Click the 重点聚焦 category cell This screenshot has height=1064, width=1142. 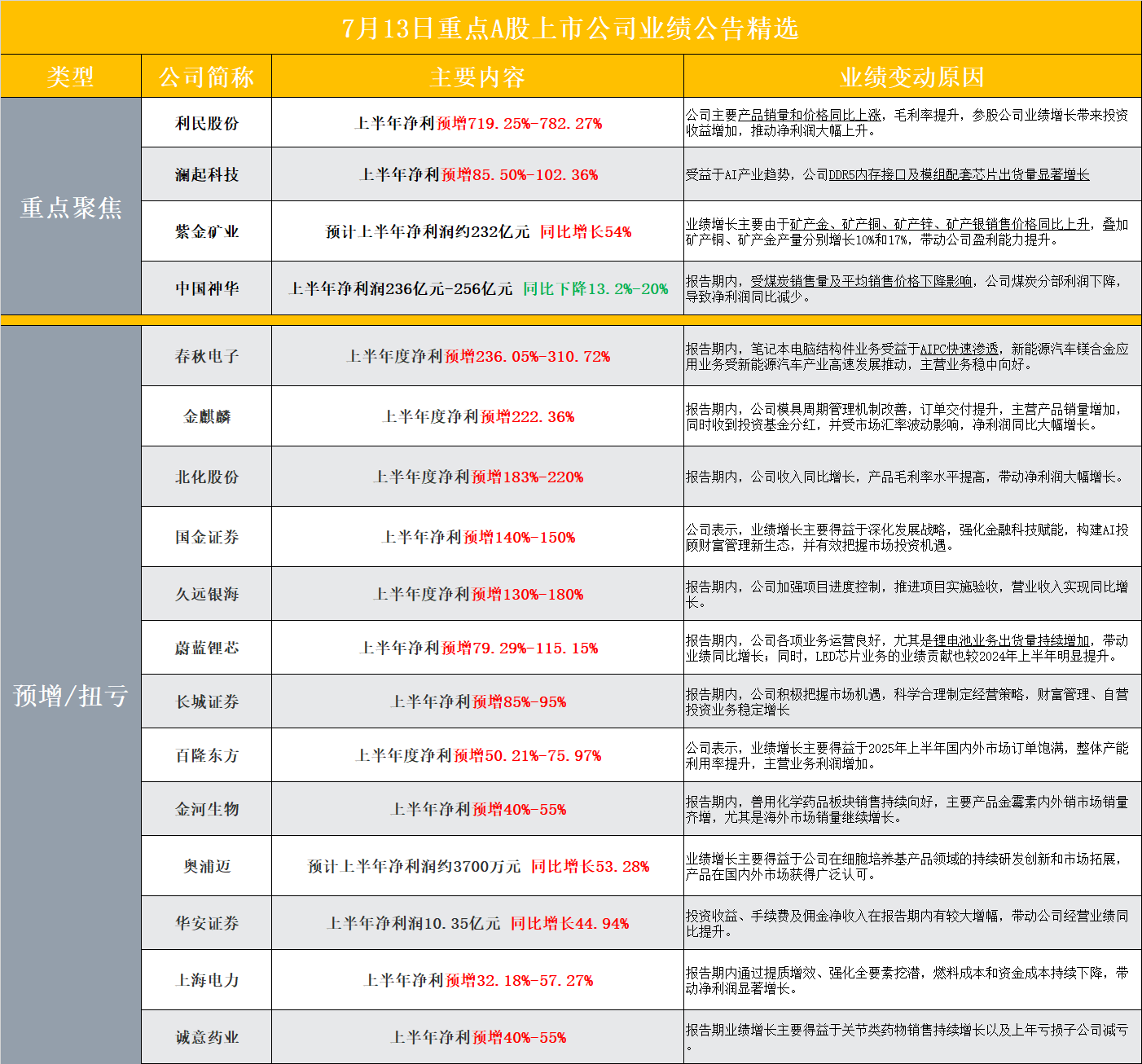[x=71, y=206]
